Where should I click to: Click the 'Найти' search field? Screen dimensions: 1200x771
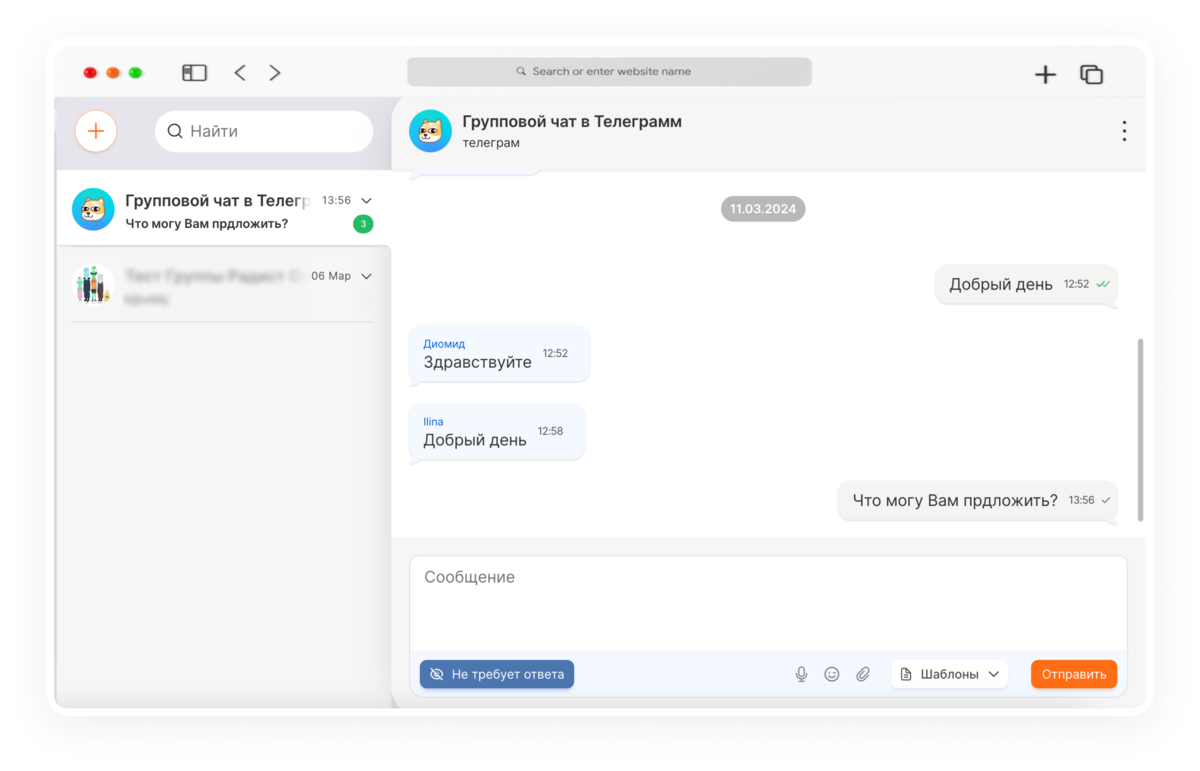tap(264, 131)
